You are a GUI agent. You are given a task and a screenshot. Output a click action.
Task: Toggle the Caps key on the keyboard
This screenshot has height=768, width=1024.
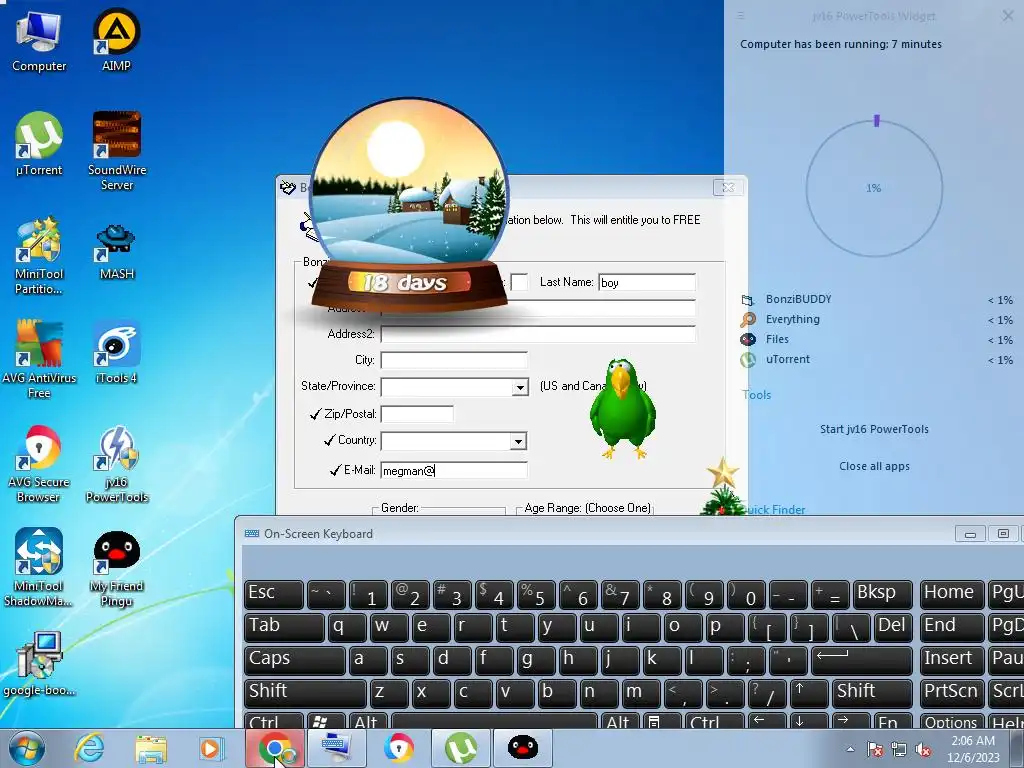point(295,660)
